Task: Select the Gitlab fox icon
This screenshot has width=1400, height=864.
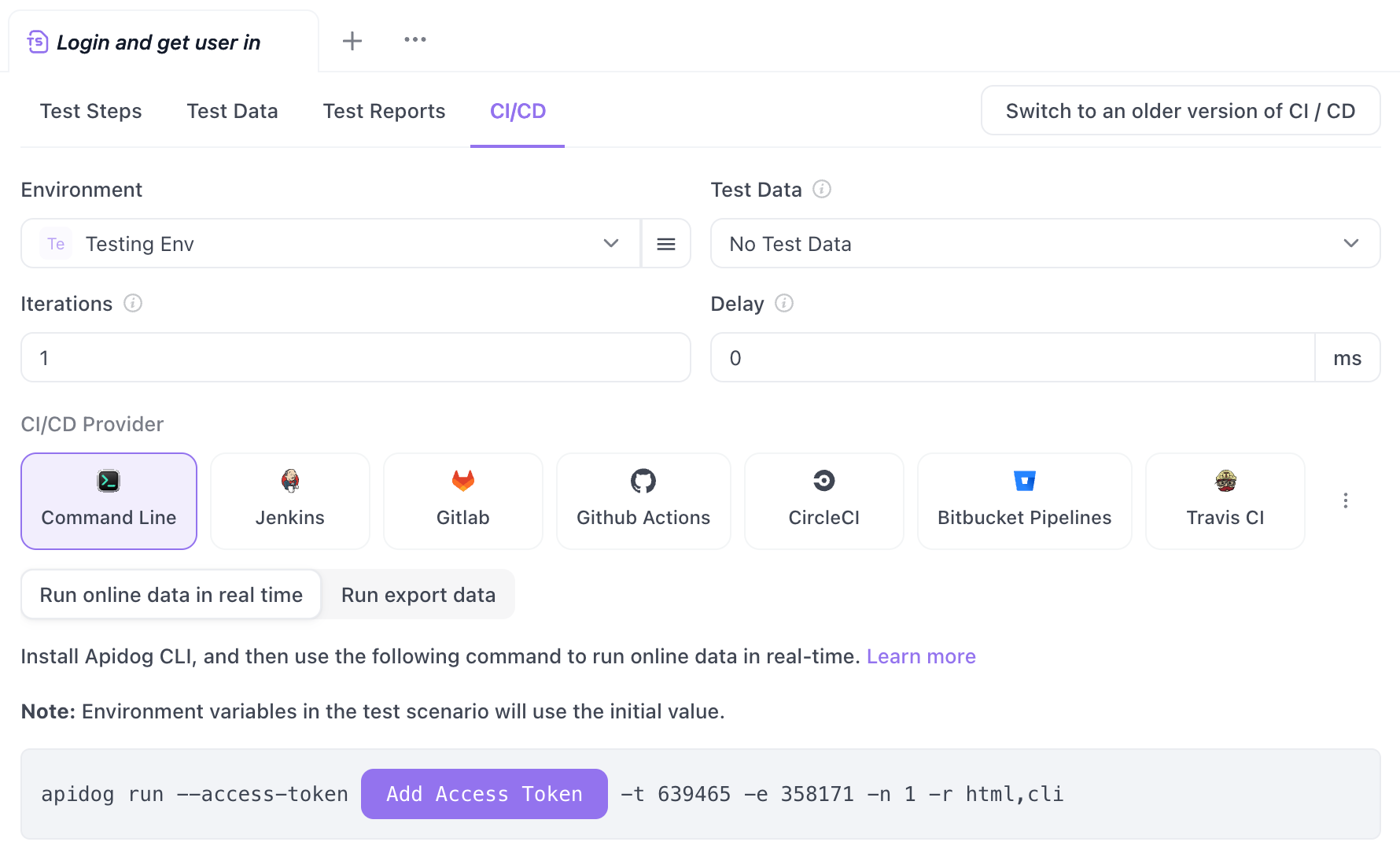Action: (463, 481)
